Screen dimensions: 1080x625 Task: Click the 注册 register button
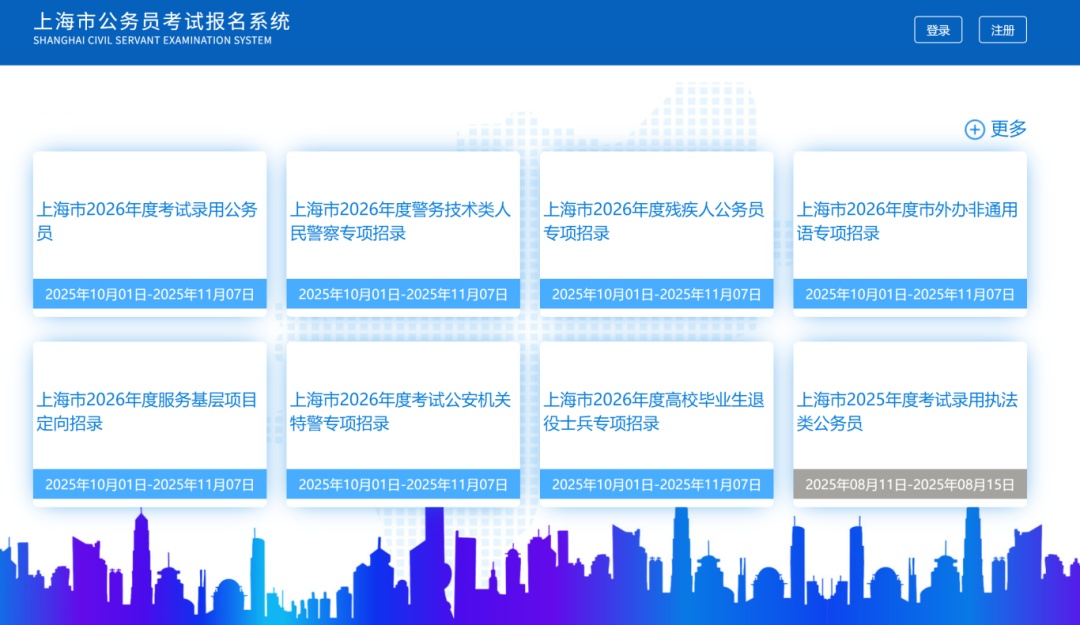1002,30
